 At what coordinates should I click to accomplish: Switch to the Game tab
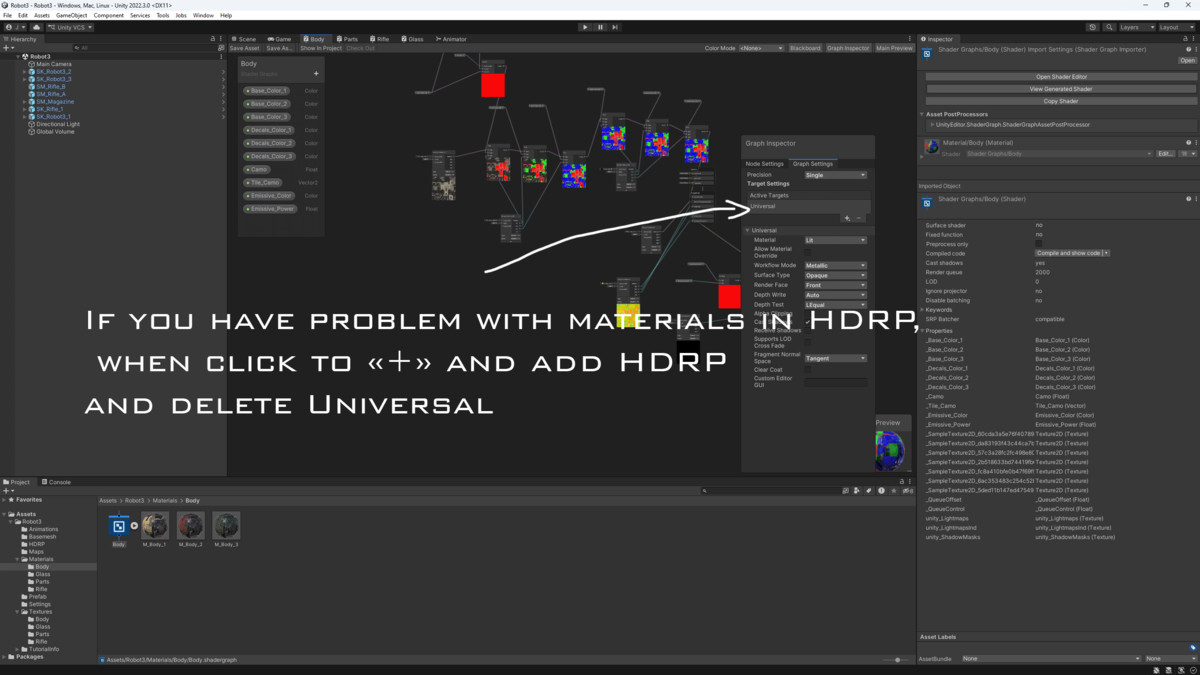(x=280, y=39)
